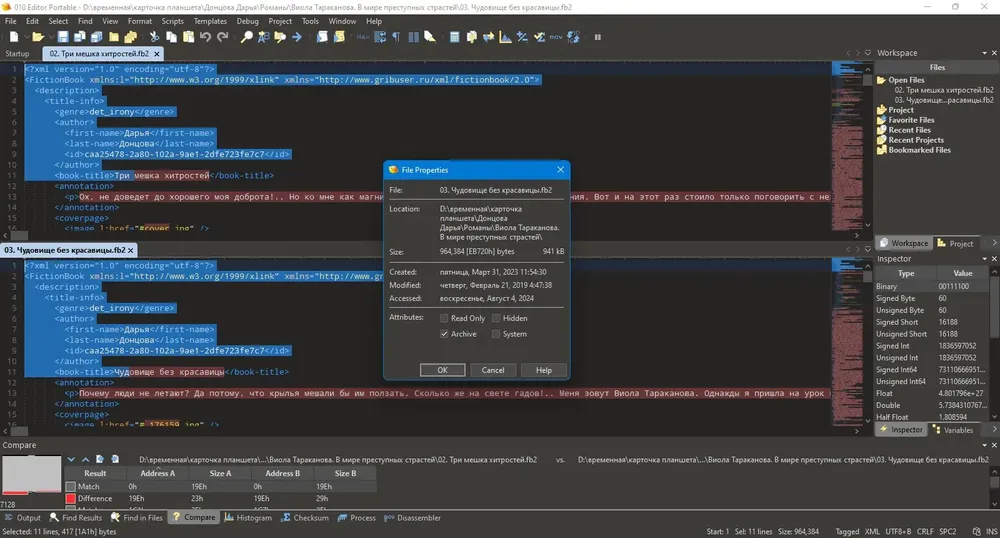The image size is (1000, 538).
Task: Expand the Workspace panel options arrow
Action: pyautogui.click(x=984, y=53)
